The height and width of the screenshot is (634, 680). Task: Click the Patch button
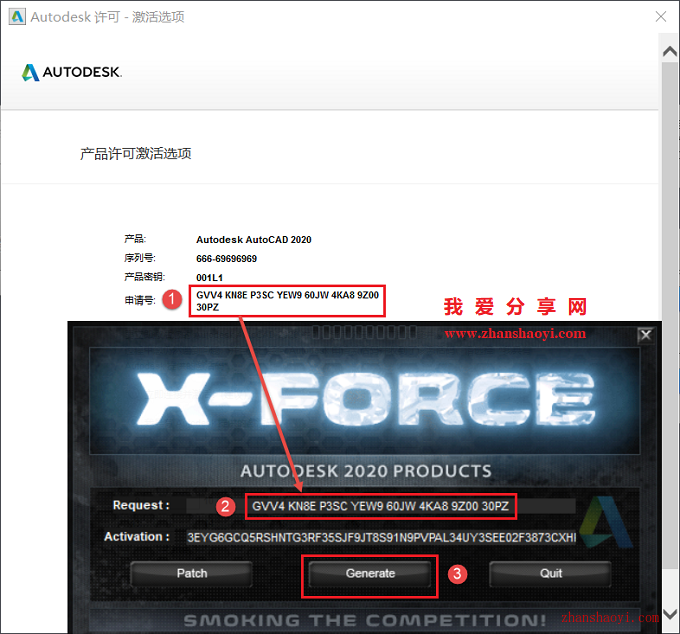point(192,573)
